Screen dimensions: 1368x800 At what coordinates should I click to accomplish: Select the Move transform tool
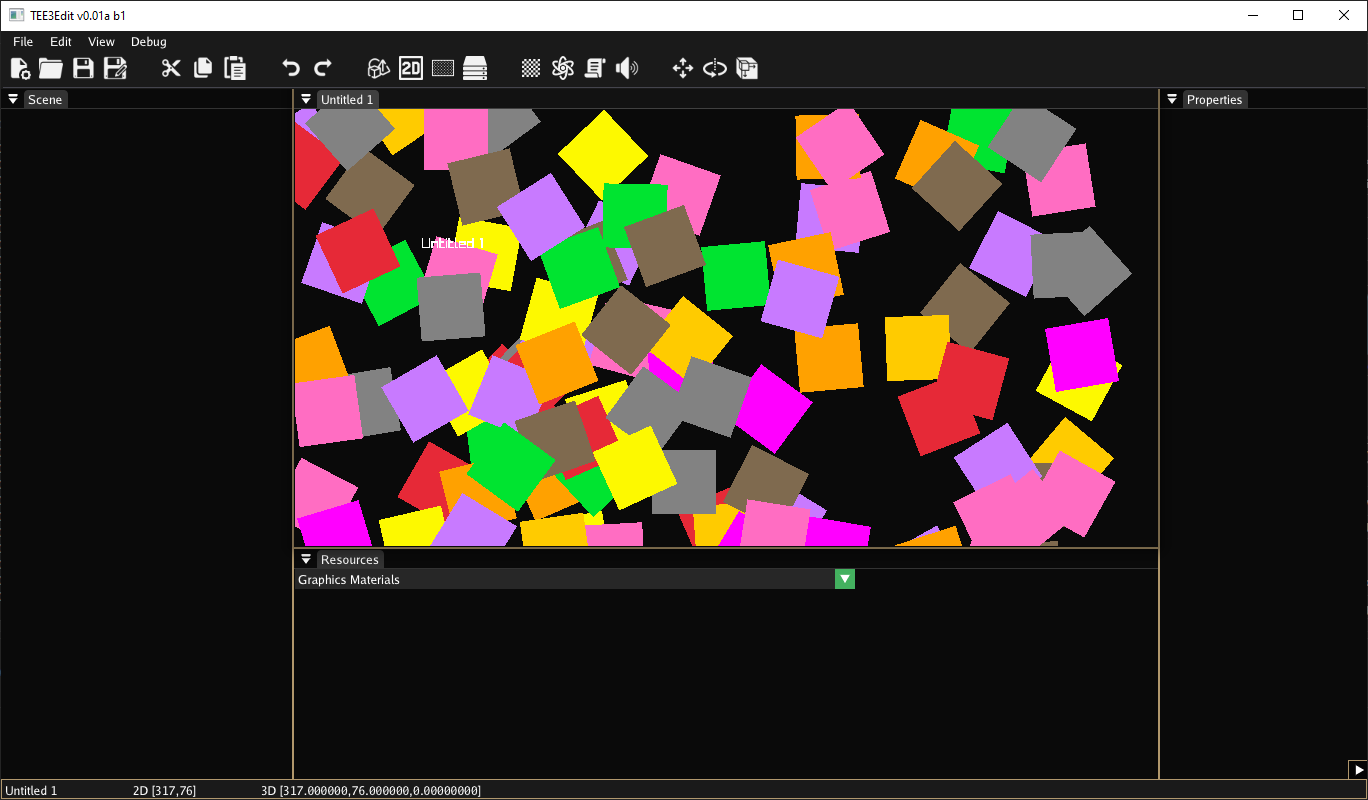pos(682,67)
